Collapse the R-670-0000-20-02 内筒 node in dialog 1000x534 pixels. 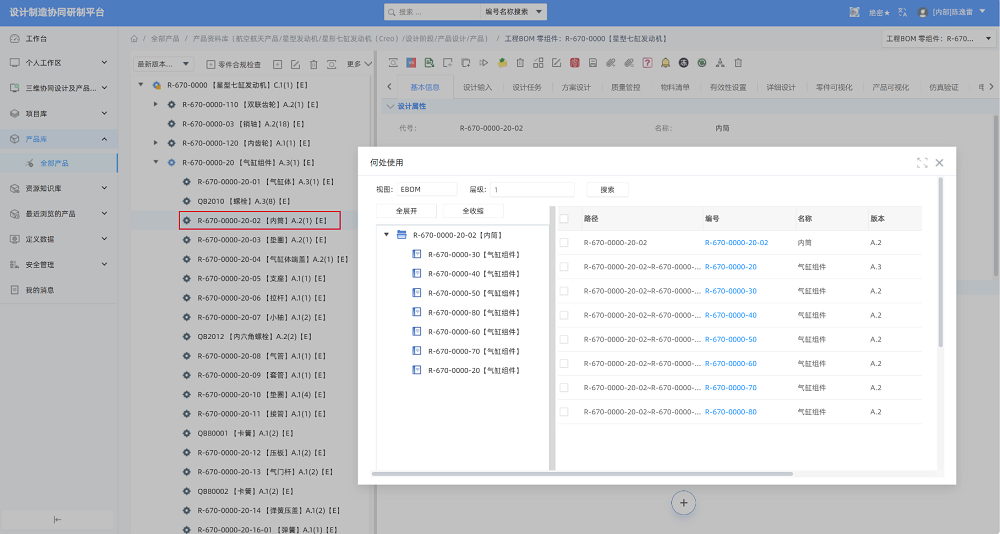click(x=386, y=235)
